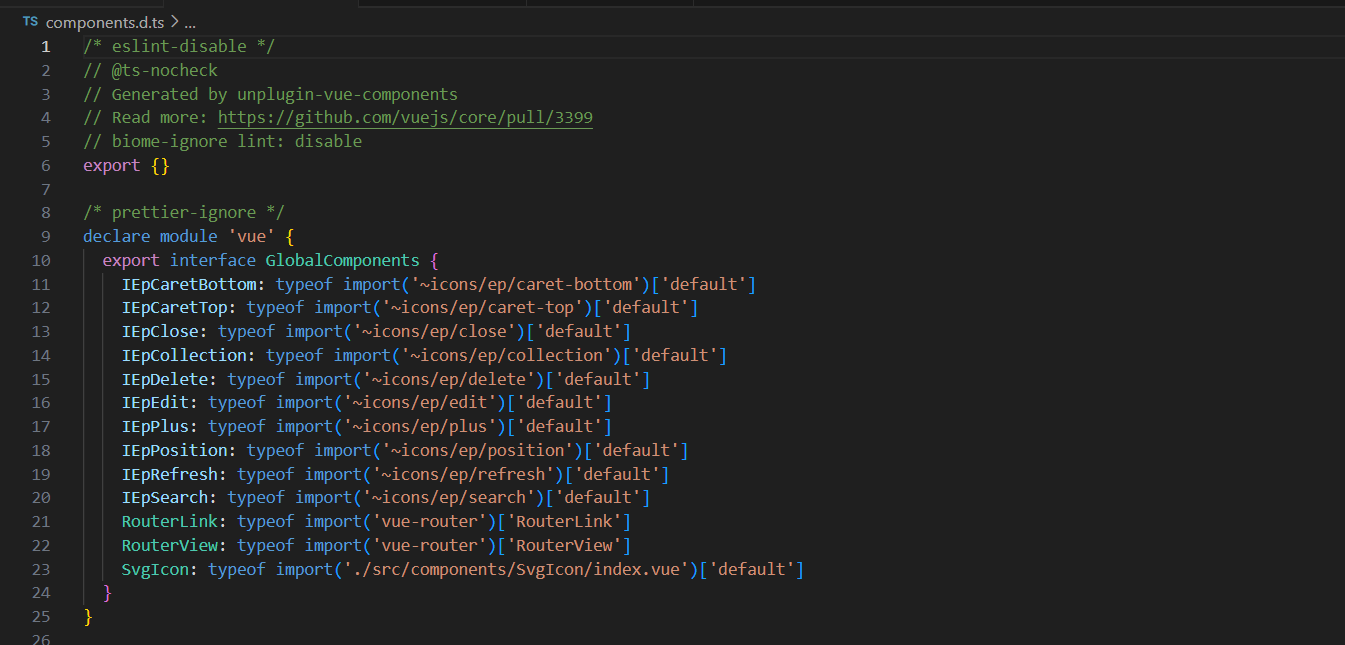Click the 'interface' keyword

point(213,260)
